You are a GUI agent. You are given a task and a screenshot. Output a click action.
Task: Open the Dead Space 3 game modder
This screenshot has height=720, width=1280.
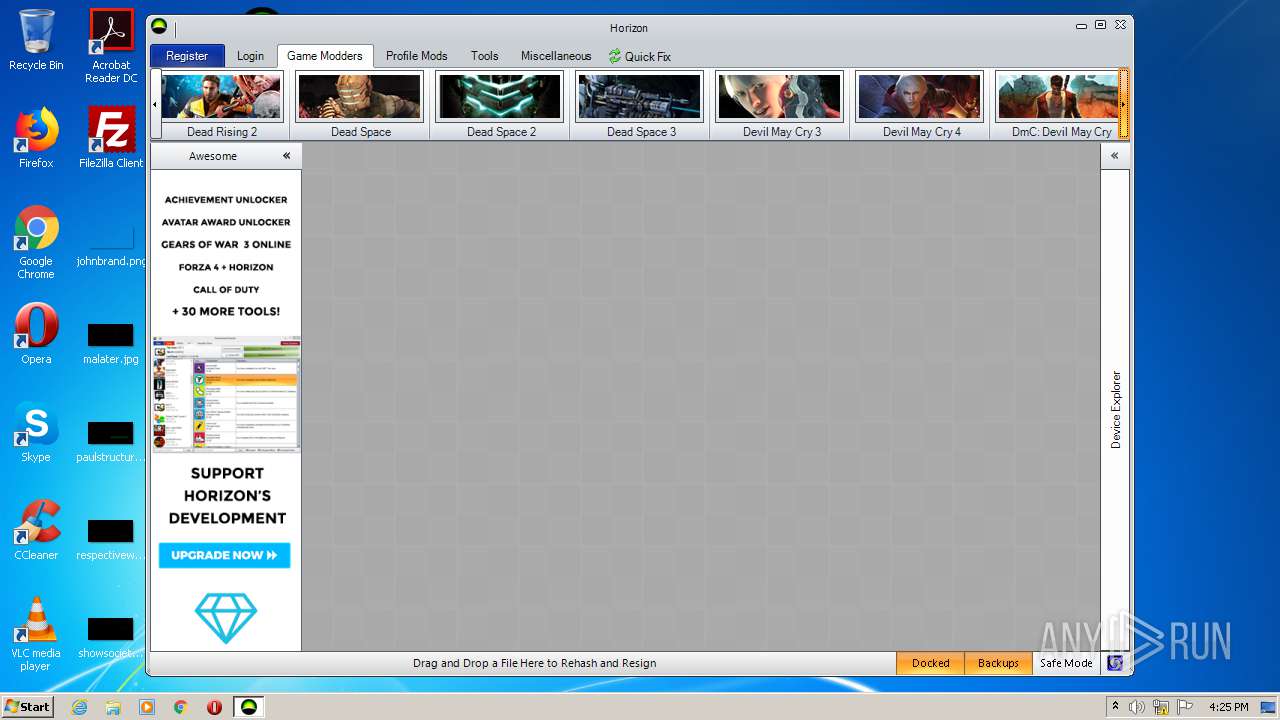[x=640, y=105]
